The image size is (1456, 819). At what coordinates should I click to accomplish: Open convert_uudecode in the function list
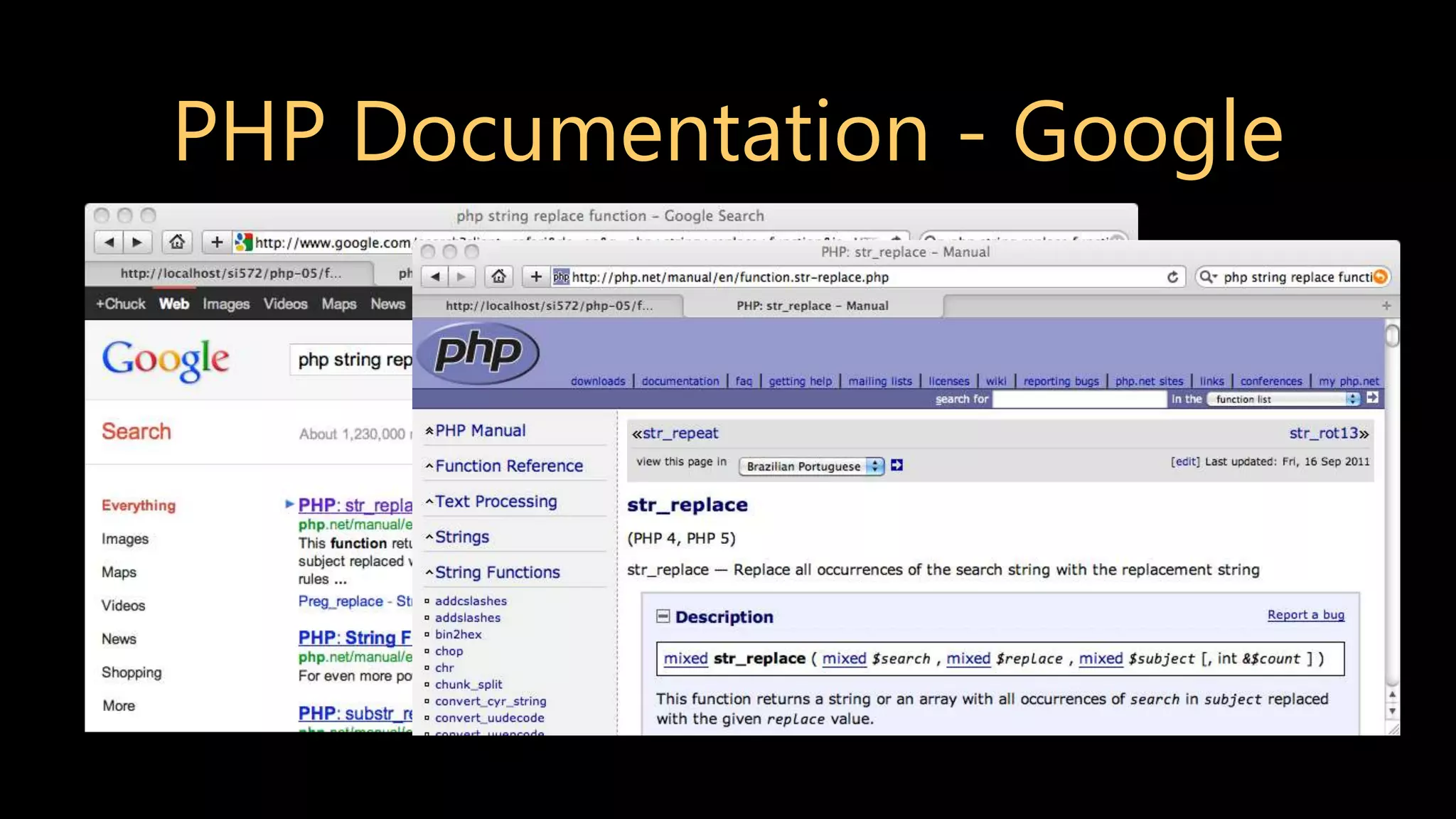pos(489,718)
